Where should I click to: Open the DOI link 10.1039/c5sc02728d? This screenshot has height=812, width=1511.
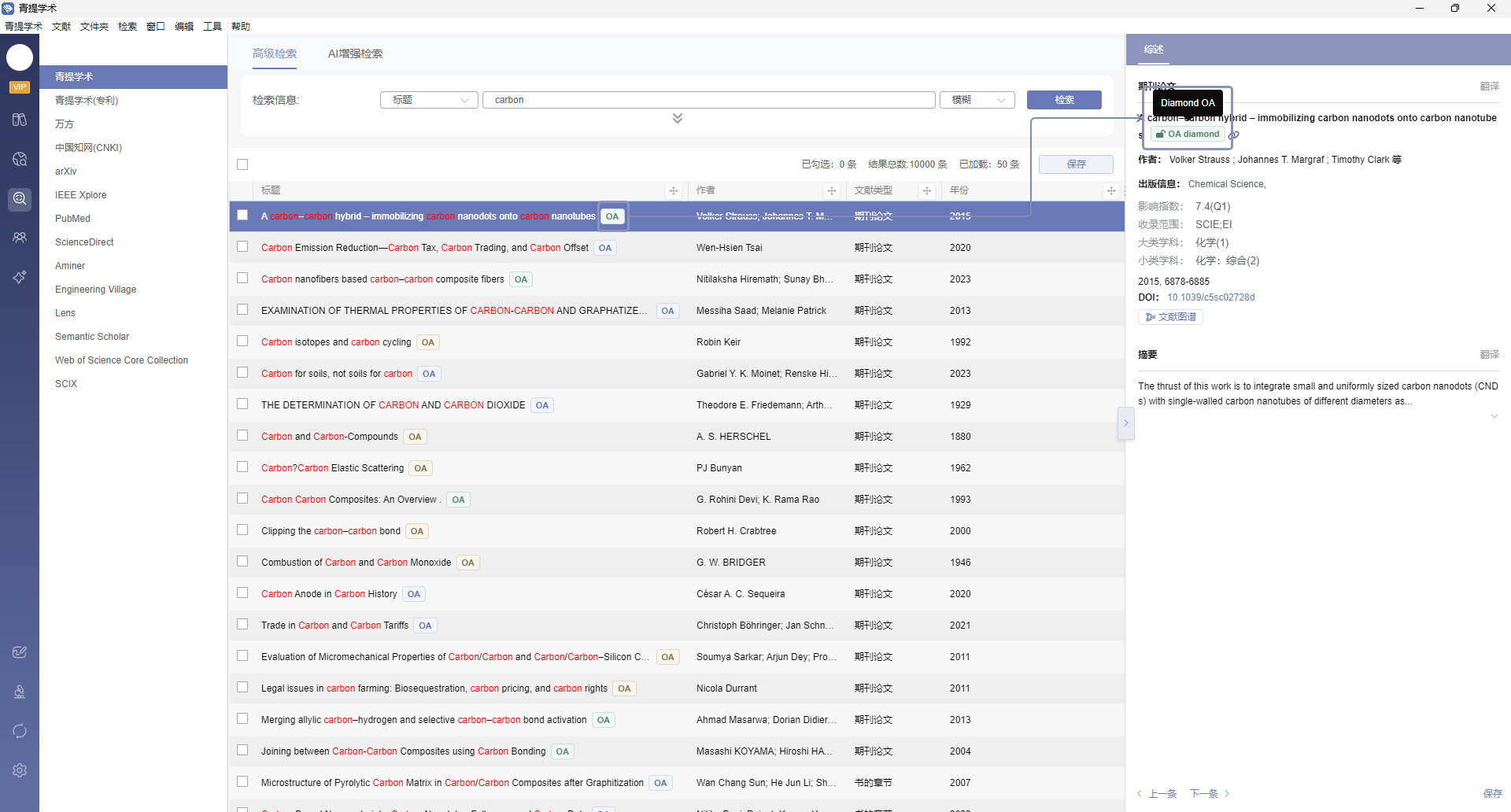pos(1210,297)
